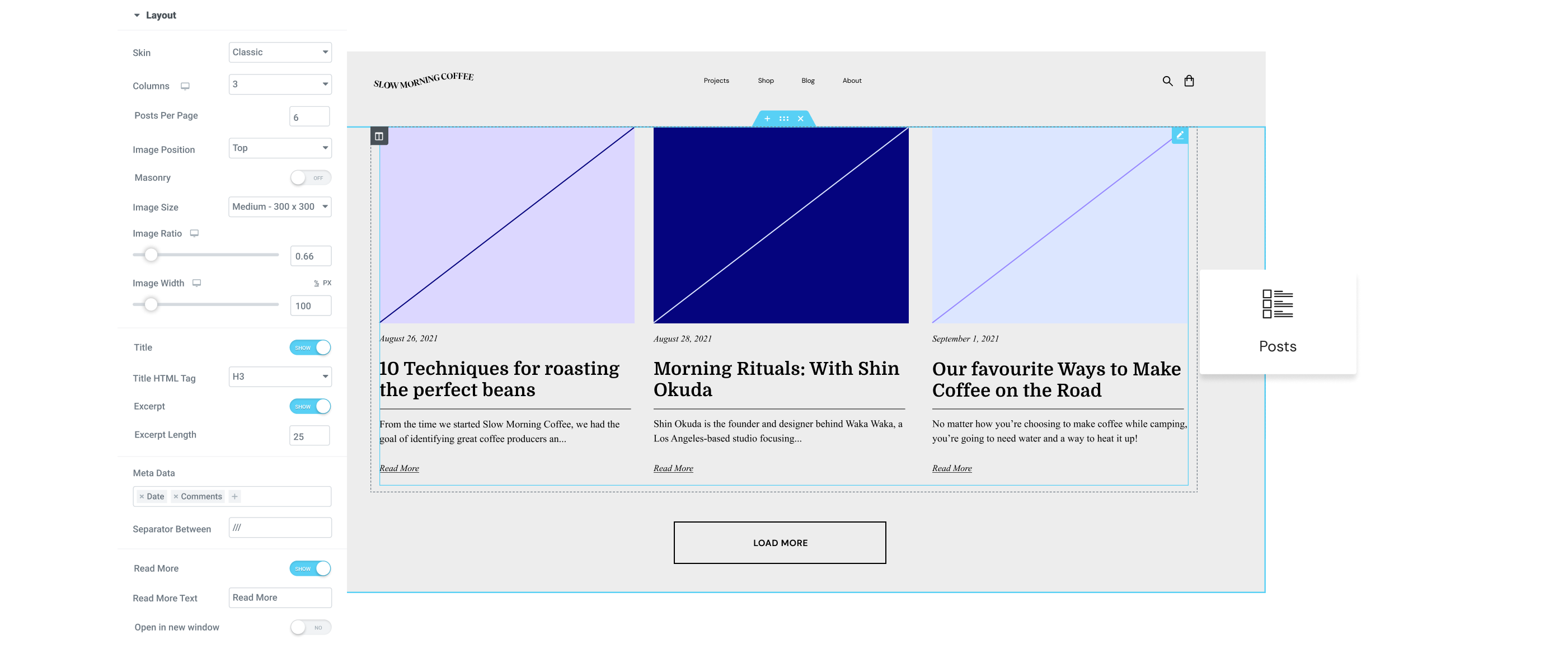Hide the Title by clicking its Show toggle
This screenshot has height=649, width=1568.
(310, 347)
